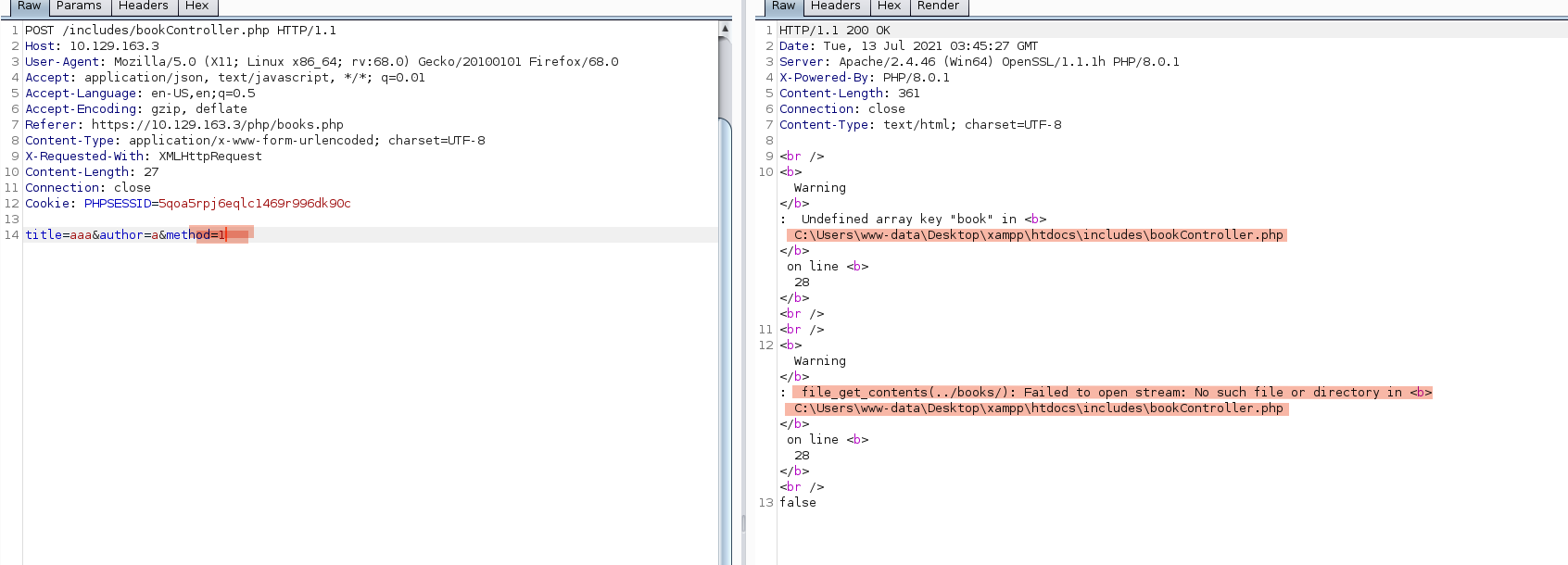Image resolution: width=1568 pixels, height=565 pixels.
Task: Click the PHPSESSID cookie value
Action: click(x=254, y=204)
